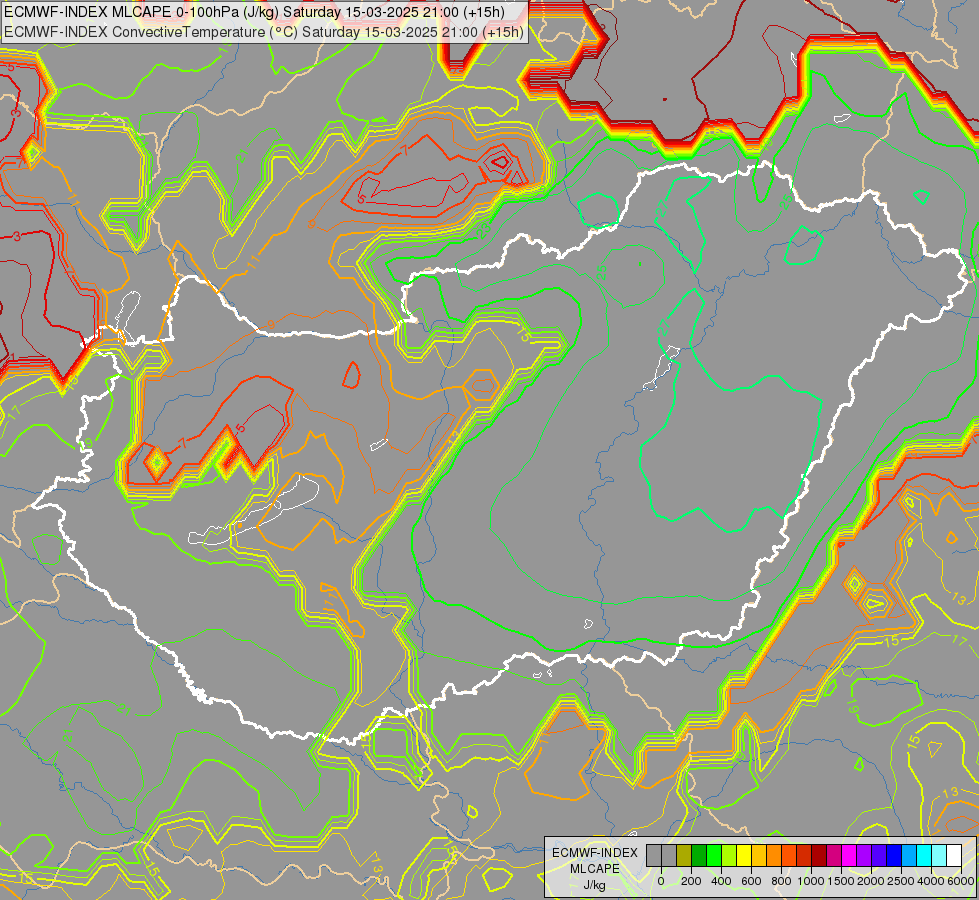Click the legend value 4000
The width and height of the screenshot is (979, 900).
932,881
